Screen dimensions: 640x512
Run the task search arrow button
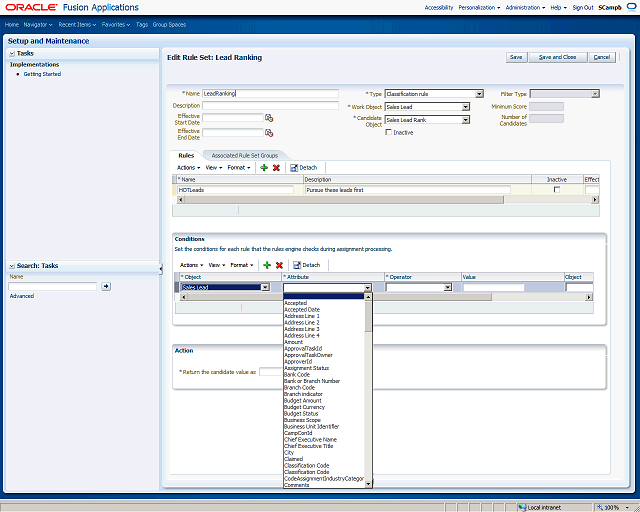pos(106,287)
